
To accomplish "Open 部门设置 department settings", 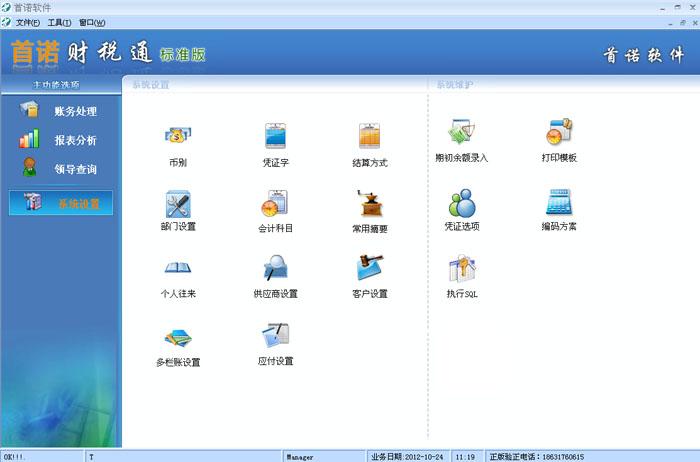I will tap(178, 204).
